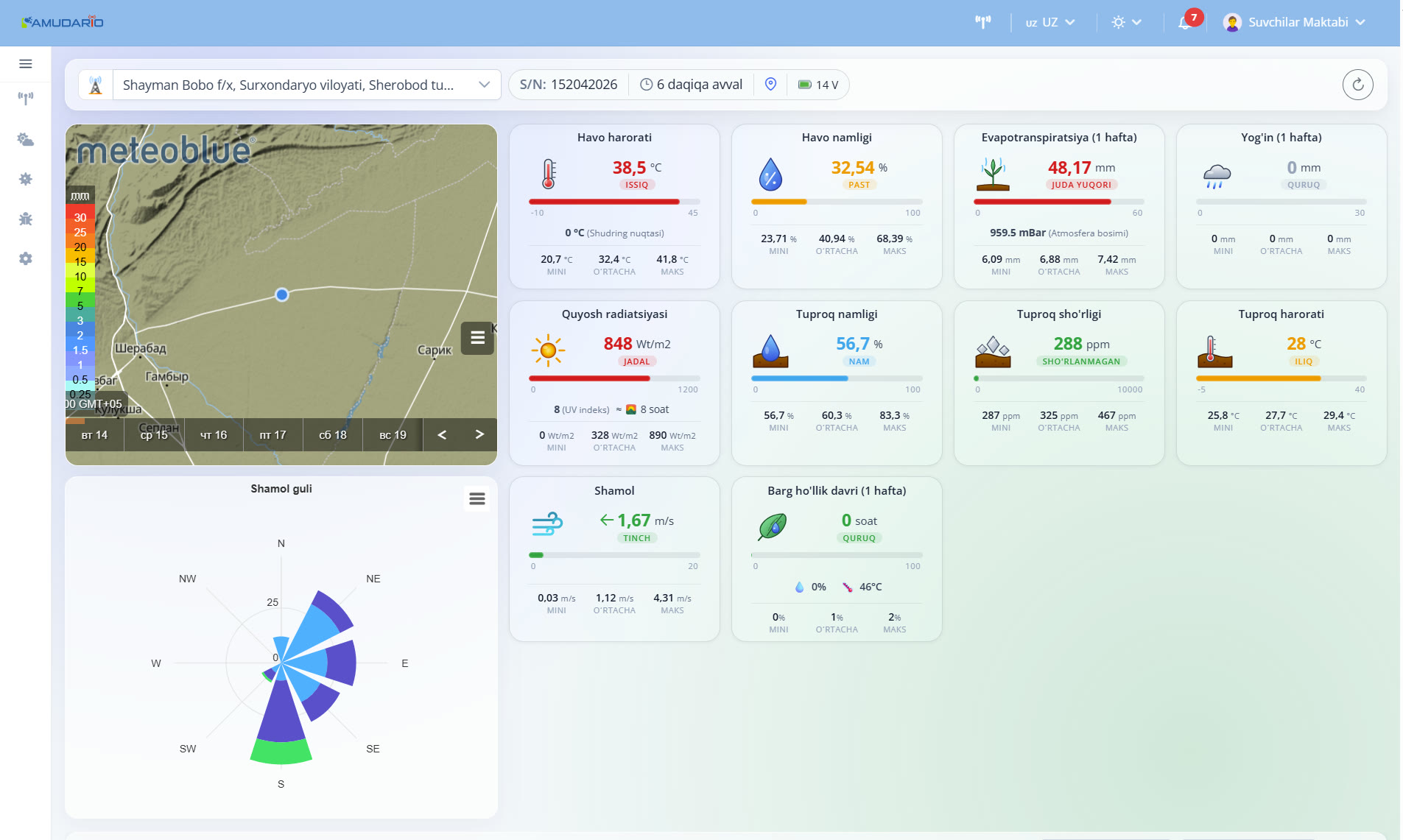The image size is (1403, 840).
Task: Open the notifications bell
Action: 1184,22
